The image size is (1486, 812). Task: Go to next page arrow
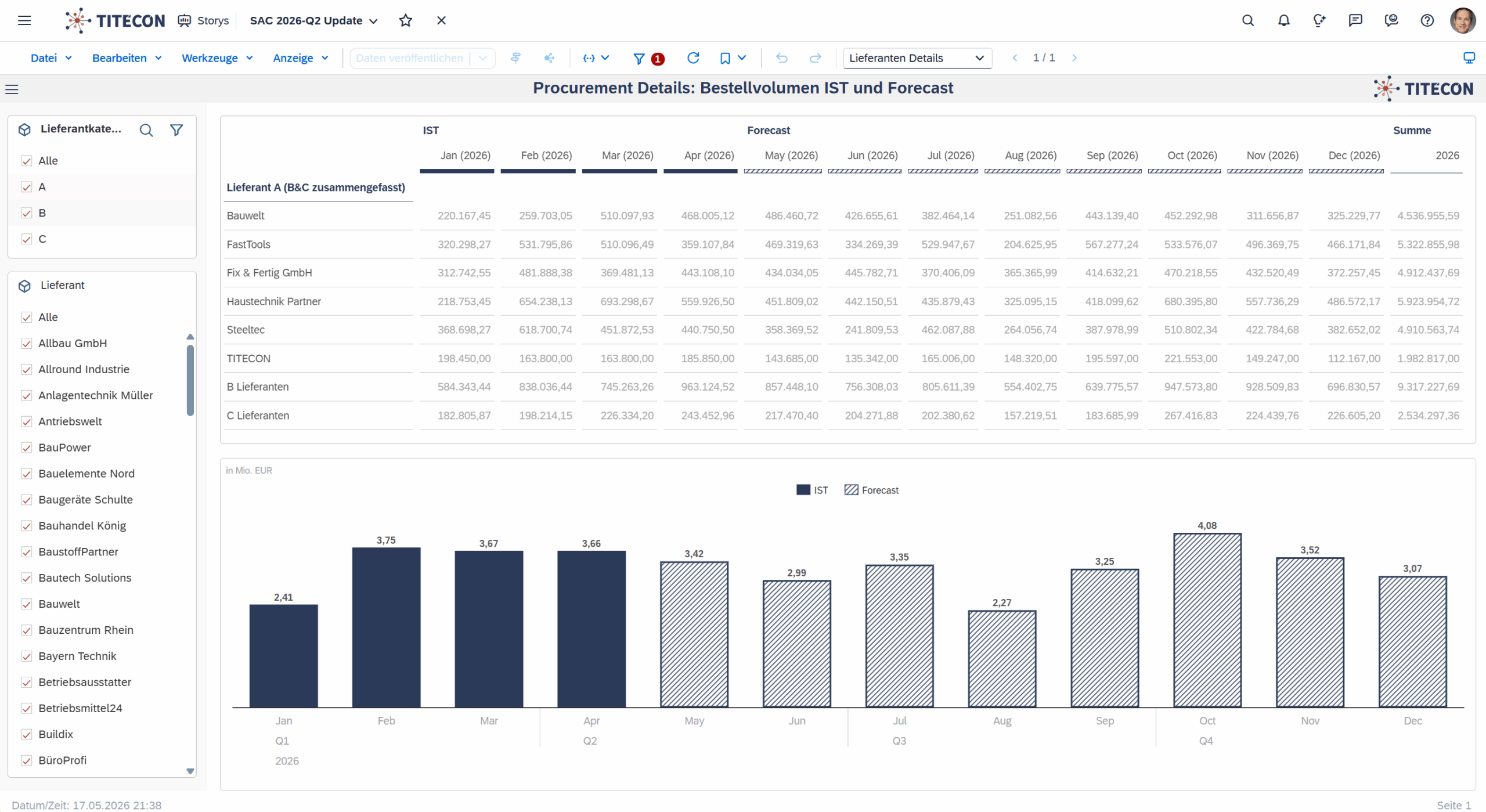(x=1074, y=58)
